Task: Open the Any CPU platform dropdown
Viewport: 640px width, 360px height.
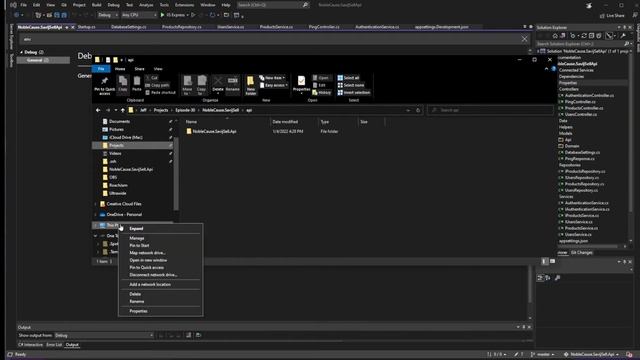Action: 139,15
